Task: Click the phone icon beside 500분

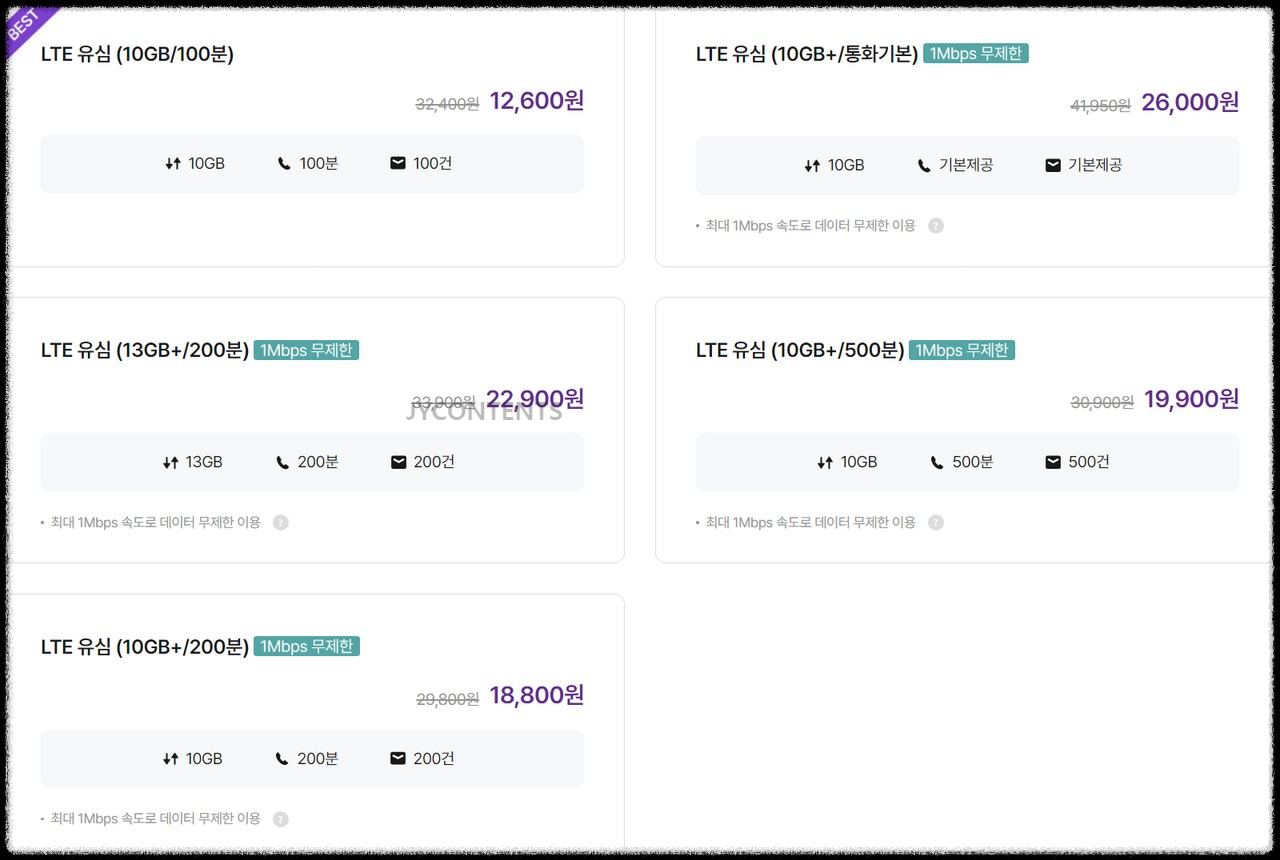Action: [937, 462]
